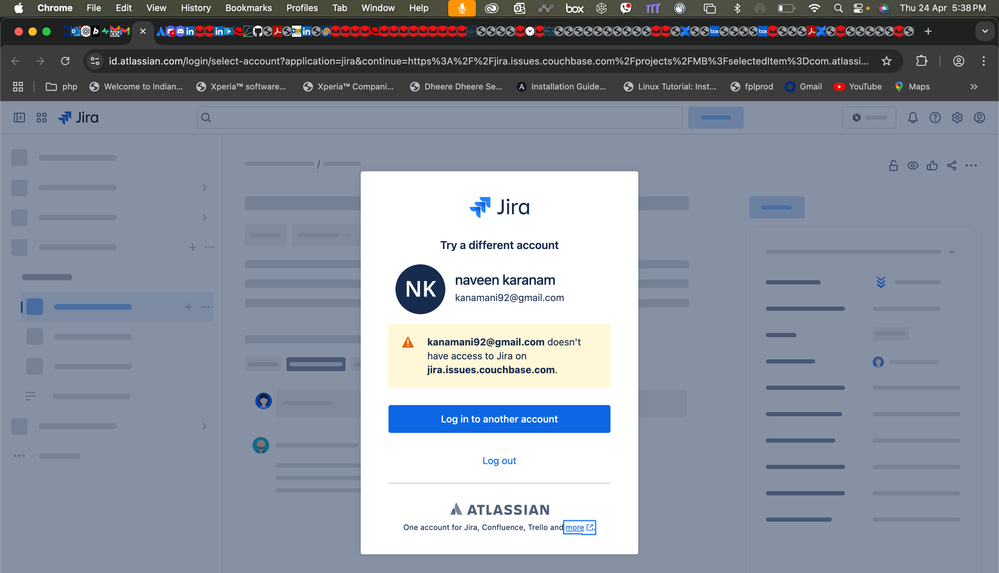999x573 pixels.
Task: Collapse the details panel chevron
Action: coord(952,252)
